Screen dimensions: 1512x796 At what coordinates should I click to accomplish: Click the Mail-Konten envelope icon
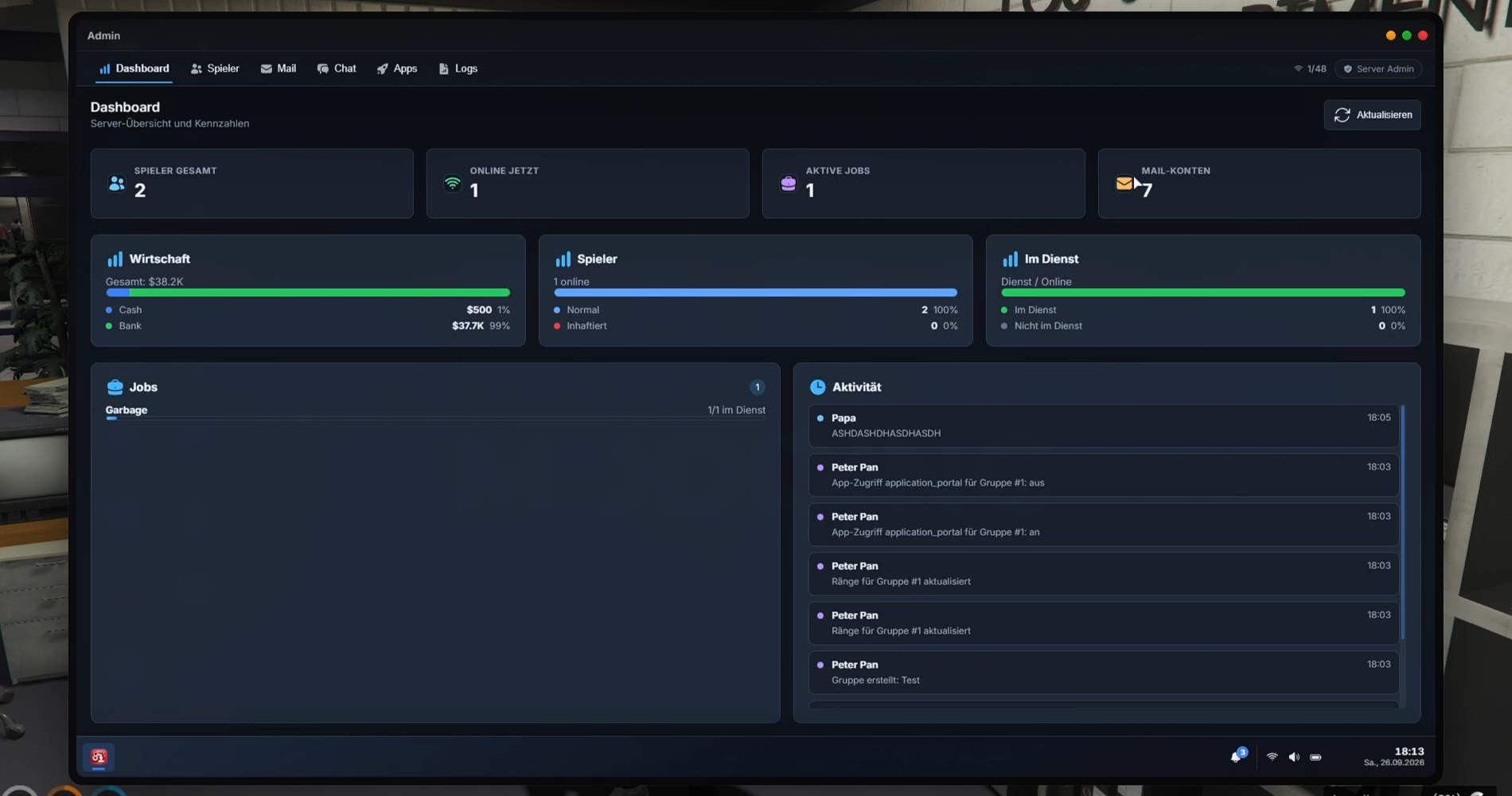pos(1124,184)
